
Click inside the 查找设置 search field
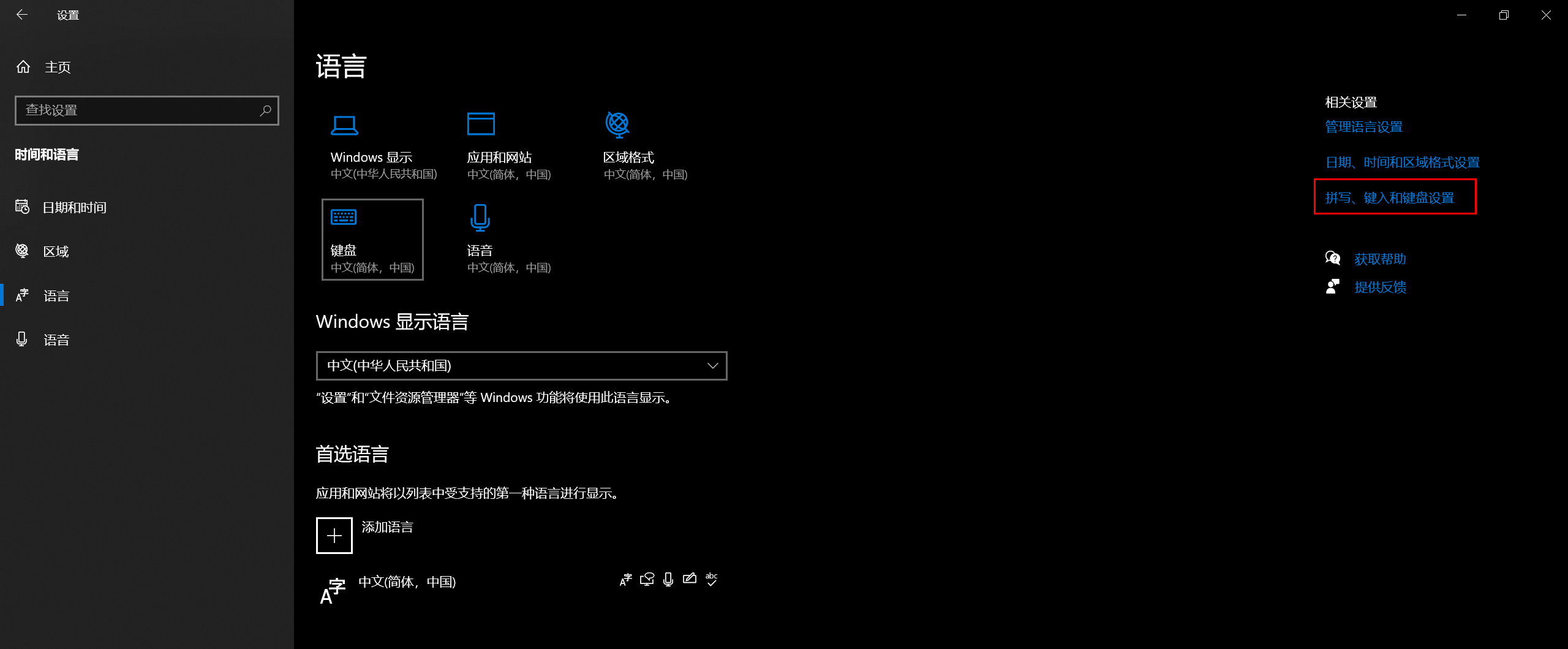[x=147, y=110]
